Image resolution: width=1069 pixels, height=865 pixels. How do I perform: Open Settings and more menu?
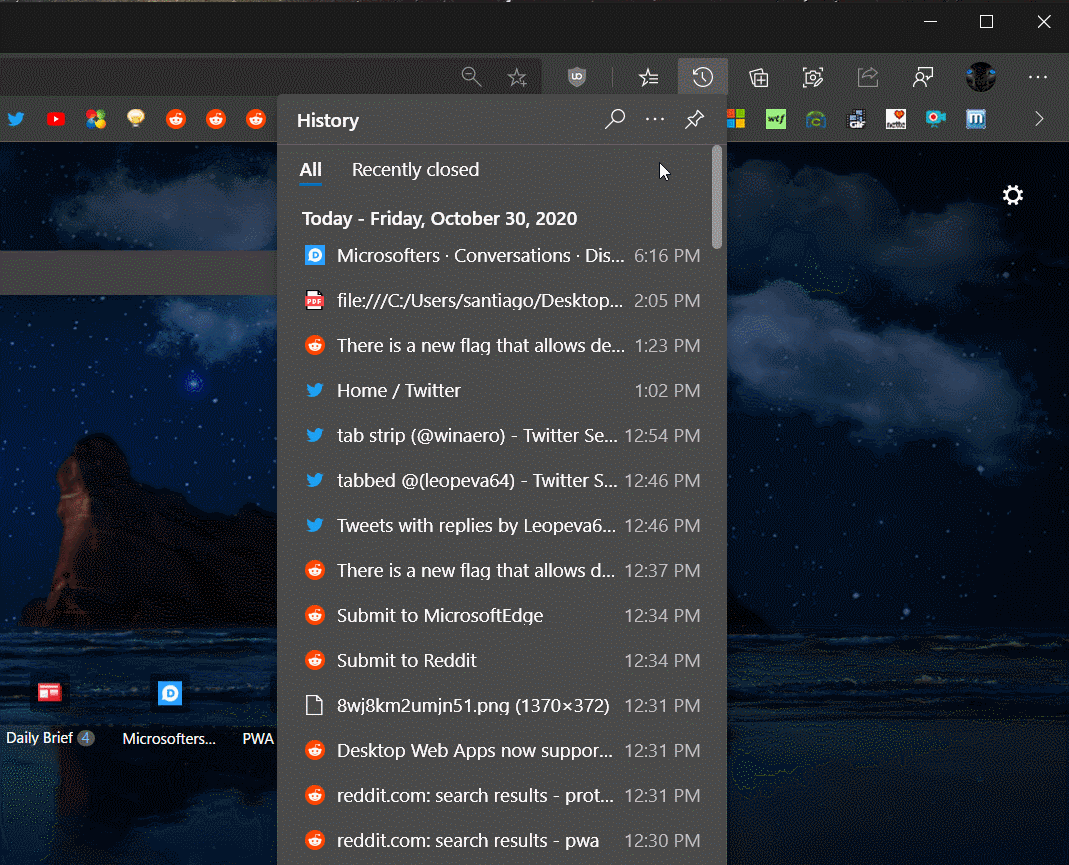[1038, 77]
